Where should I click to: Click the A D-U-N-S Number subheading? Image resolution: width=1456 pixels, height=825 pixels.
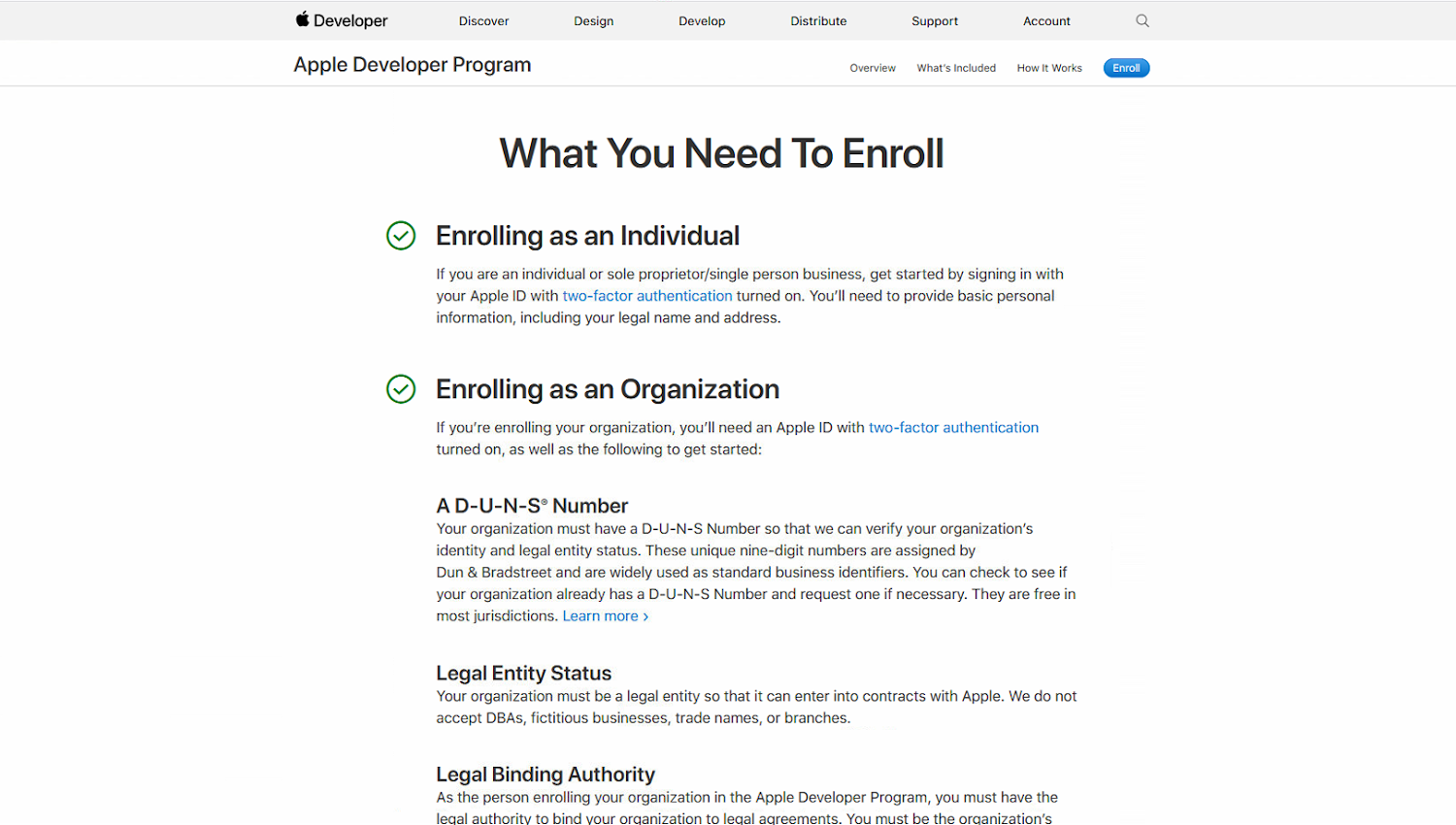click(532, 506)
